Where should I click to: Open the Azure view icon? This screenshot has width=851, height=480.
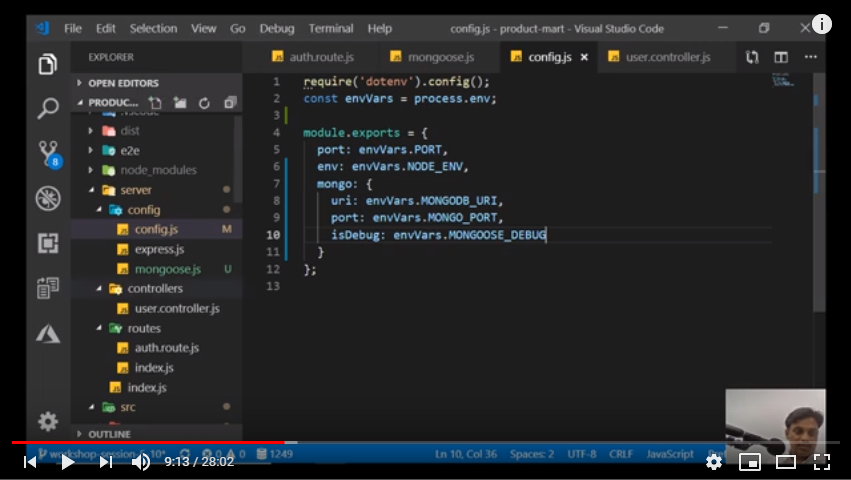click(x=47, y=333)
